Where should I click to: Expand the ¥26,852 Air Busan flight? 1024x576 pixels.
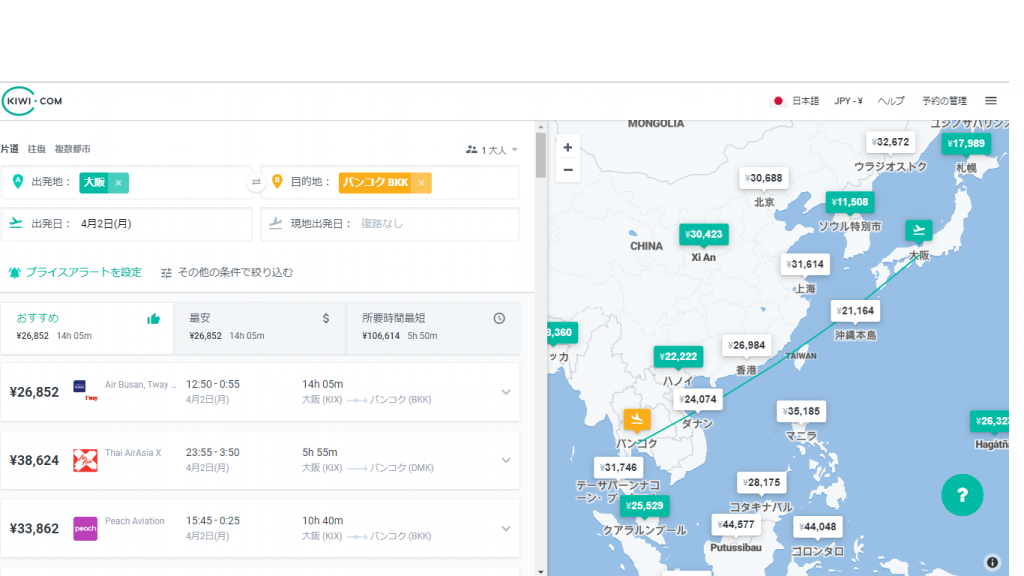[x=505, y=392]
